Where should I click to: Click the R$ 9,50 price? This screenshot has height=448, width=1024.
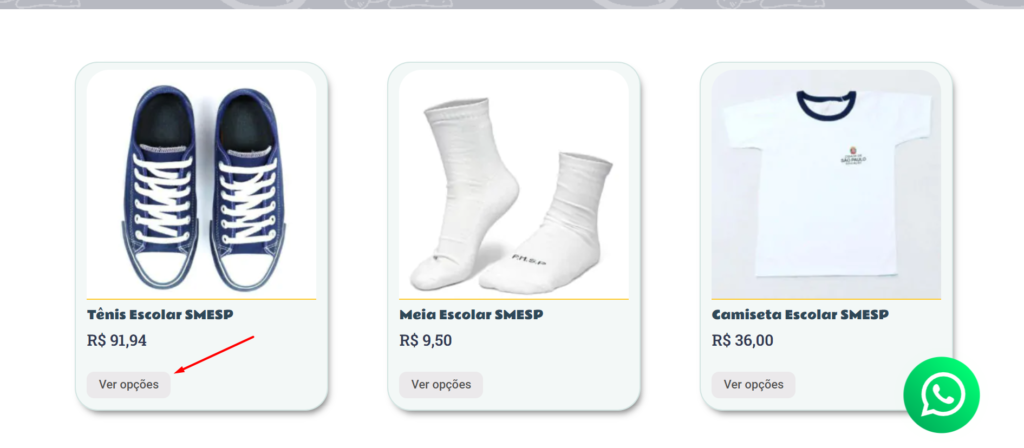pyautogui.click(x=425, y=341)
